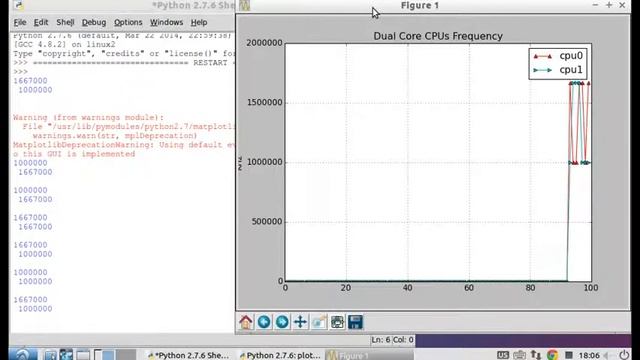This screenshot has width=640, height=360.
Task: Open the Help menu in Python Shell
Action: 199,22
